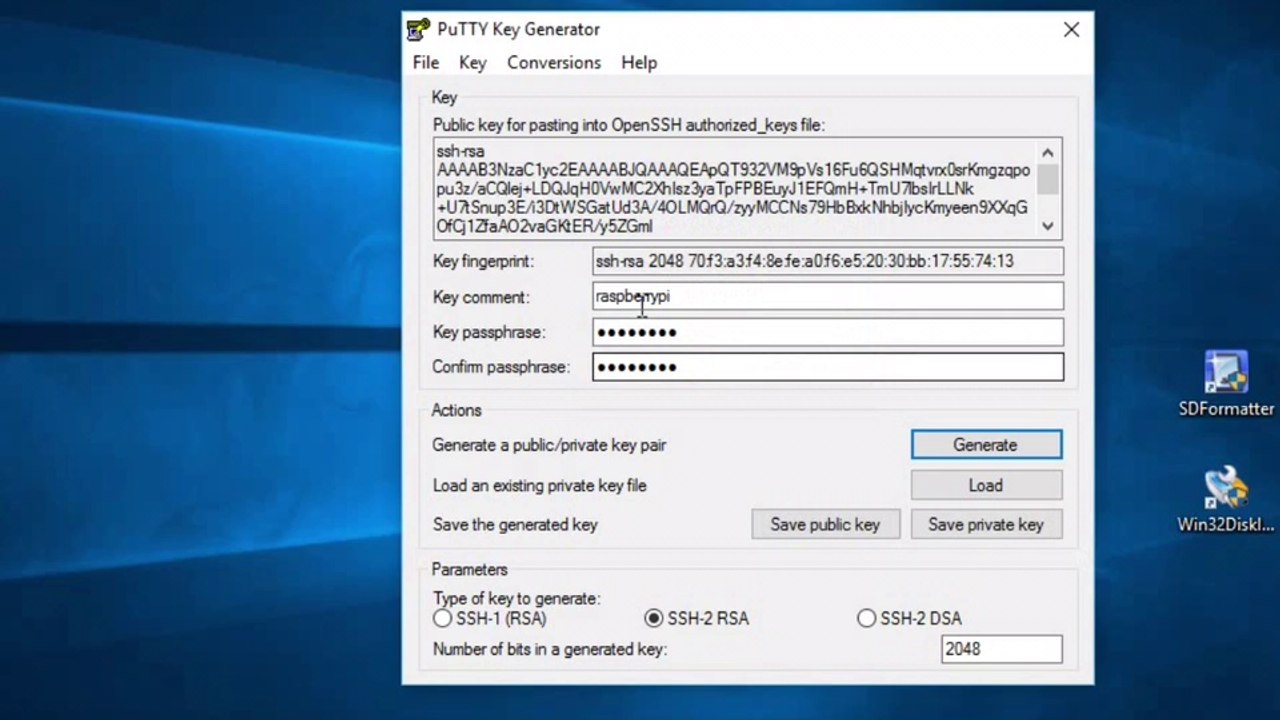Click Load to open existing private key
Image resolution: width=1280 pixels, height=720 pixels.
[x=986, y=485]
